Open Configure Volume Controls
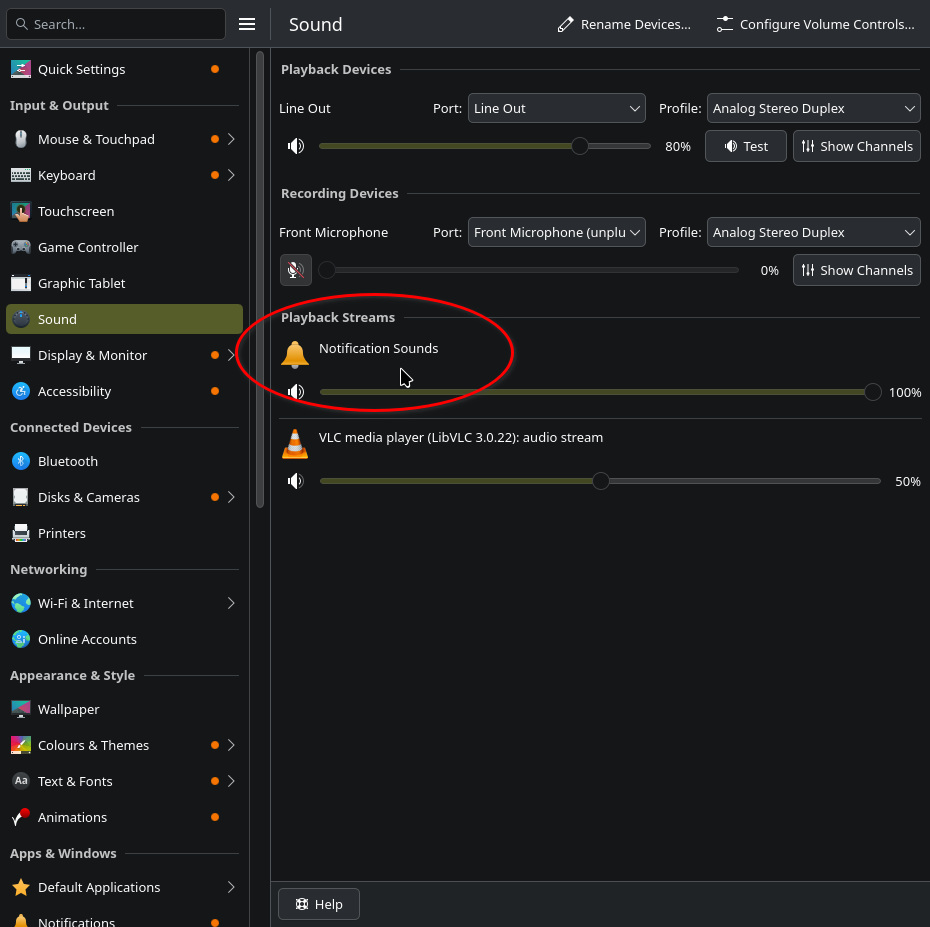 tap(816, 24)
